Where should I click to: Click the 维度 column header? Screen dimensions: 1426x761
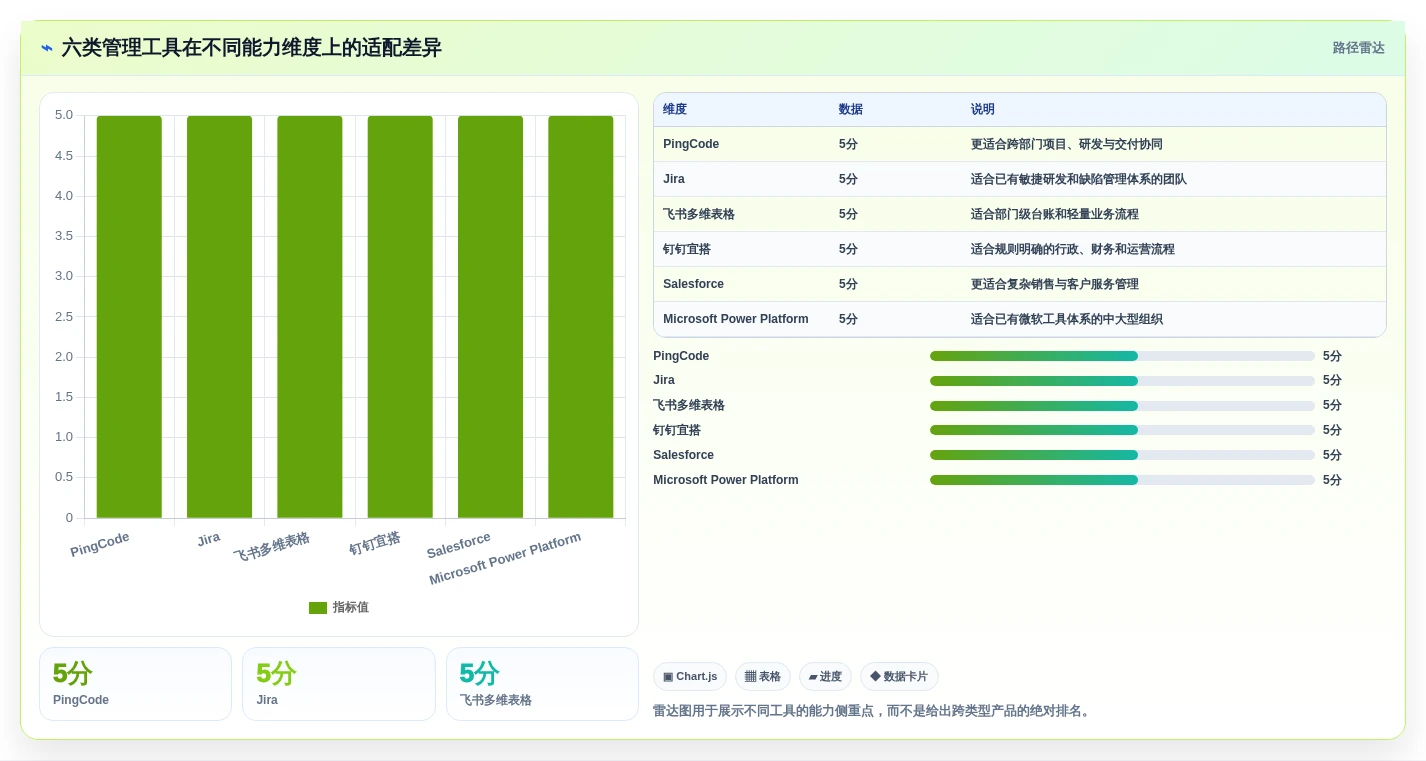point(675,110)
